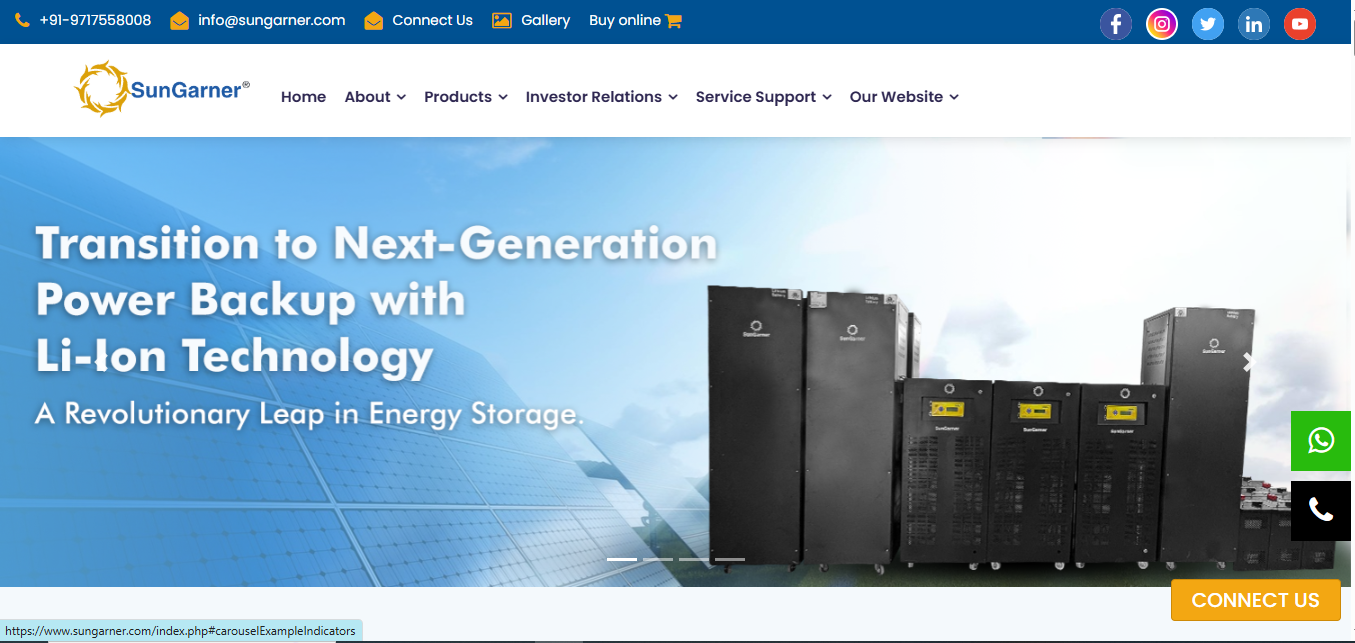1355x643 pixels.
Task: Open the Facebook social icon
Action: [1115, 23]
